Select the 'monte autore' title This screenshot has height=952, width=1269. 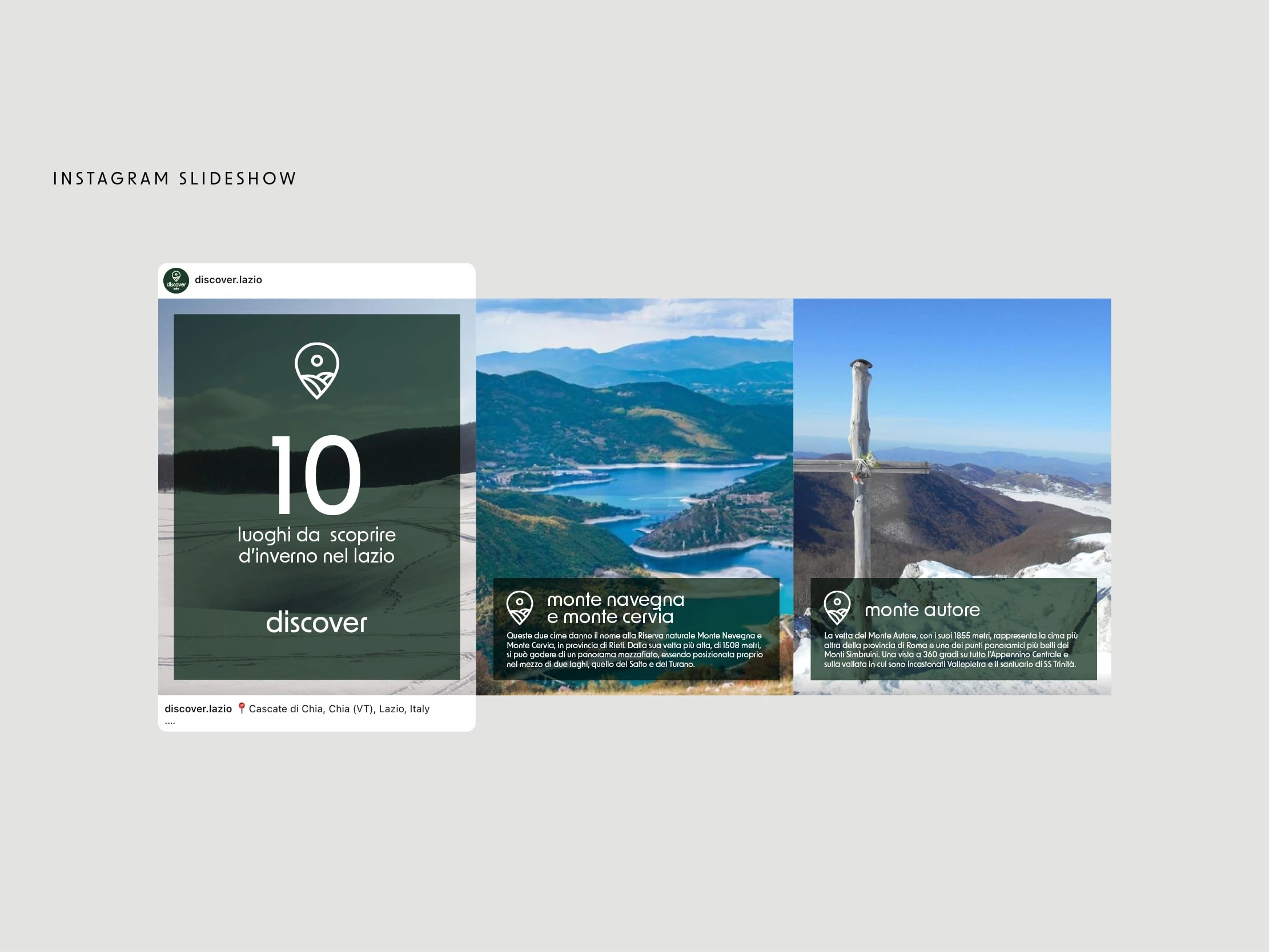click(922, 609)
